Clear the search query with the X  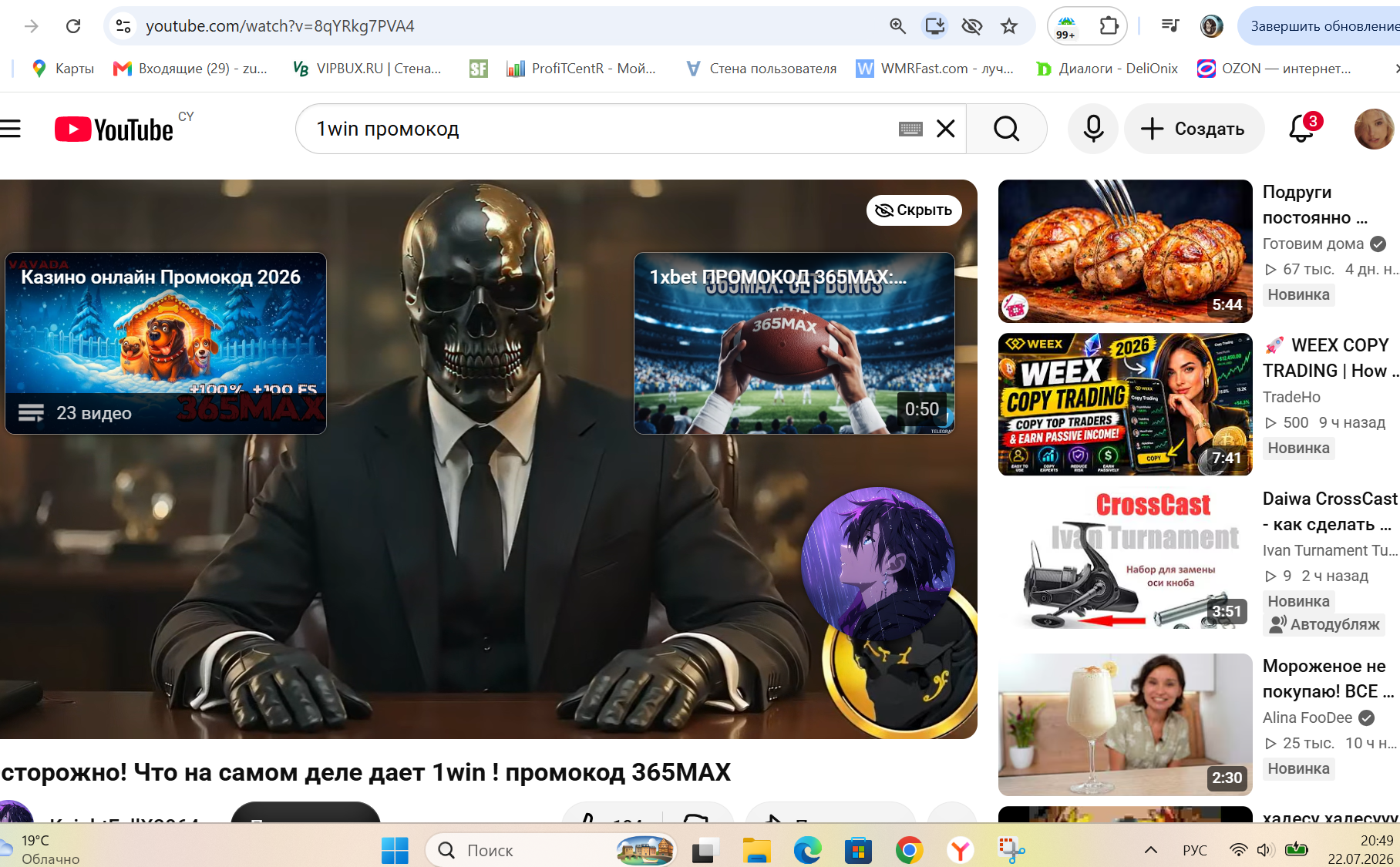(946, 129)
